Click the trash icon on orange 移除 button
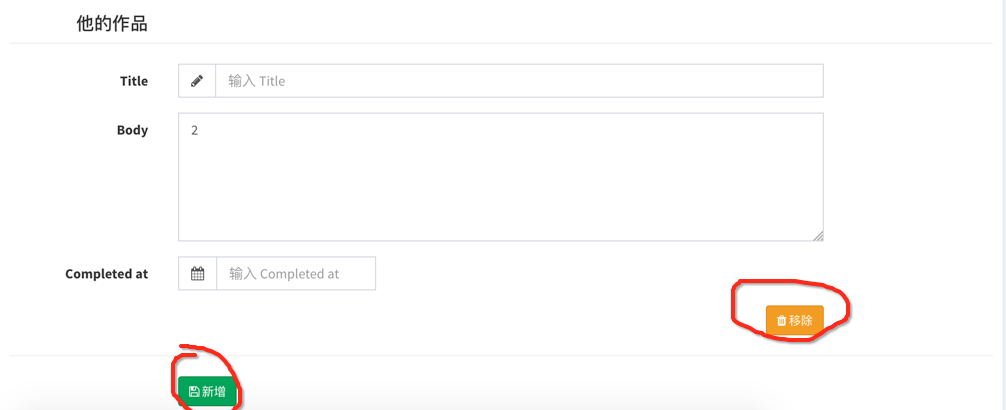This screenshot has height=410, width=1006. click(x=781, y=321)
